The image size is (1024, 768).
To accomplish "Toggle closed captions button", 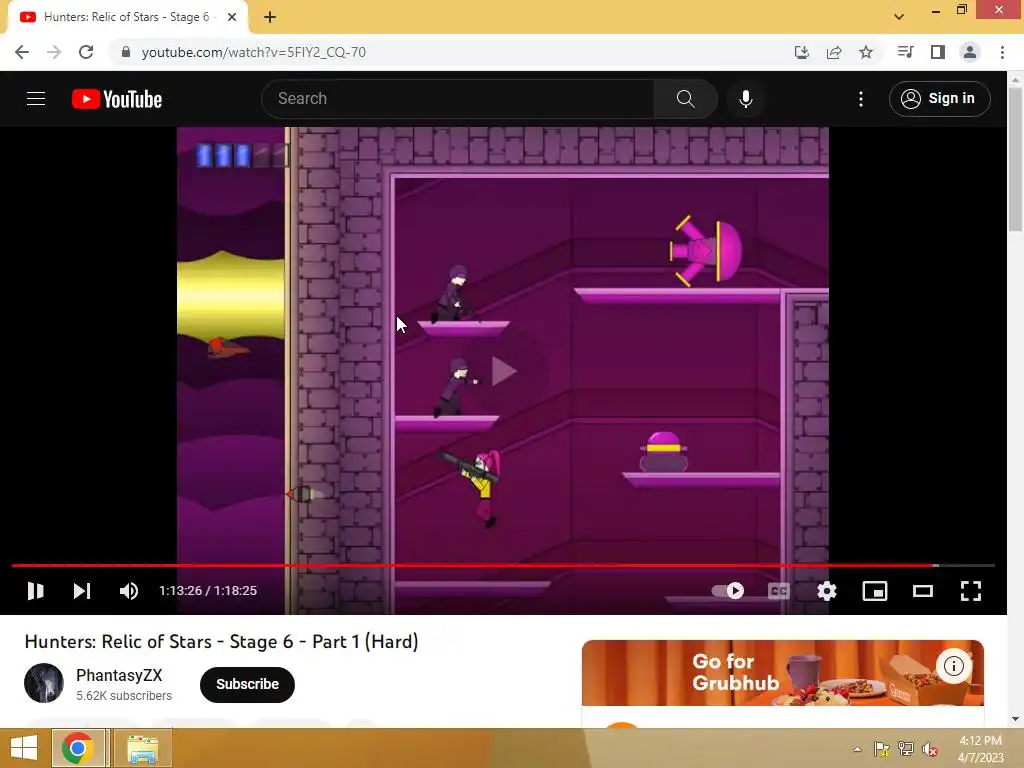I will point(778,591).
